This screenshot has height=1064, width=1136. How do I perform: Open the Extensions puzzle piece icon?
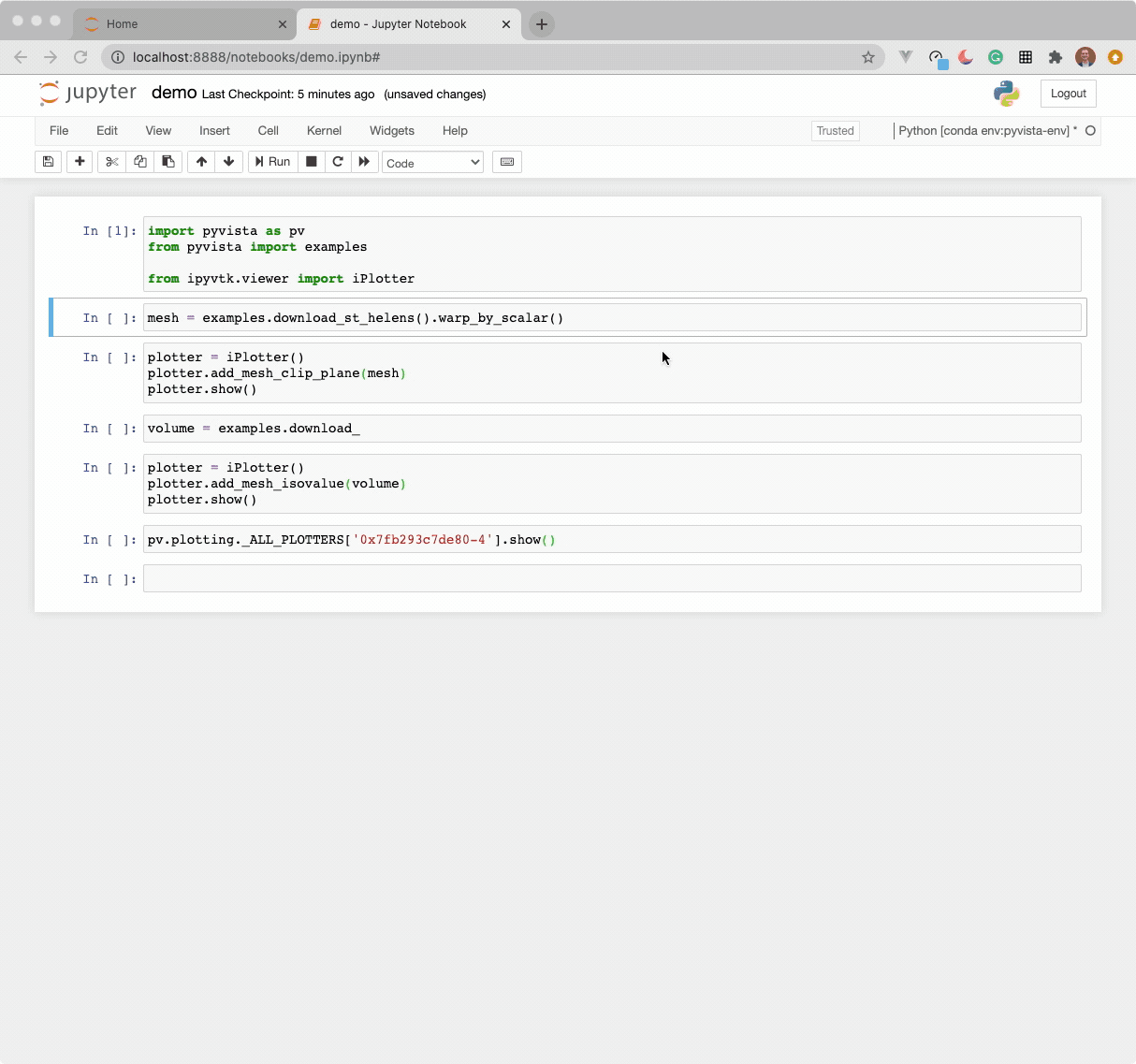1056,57
